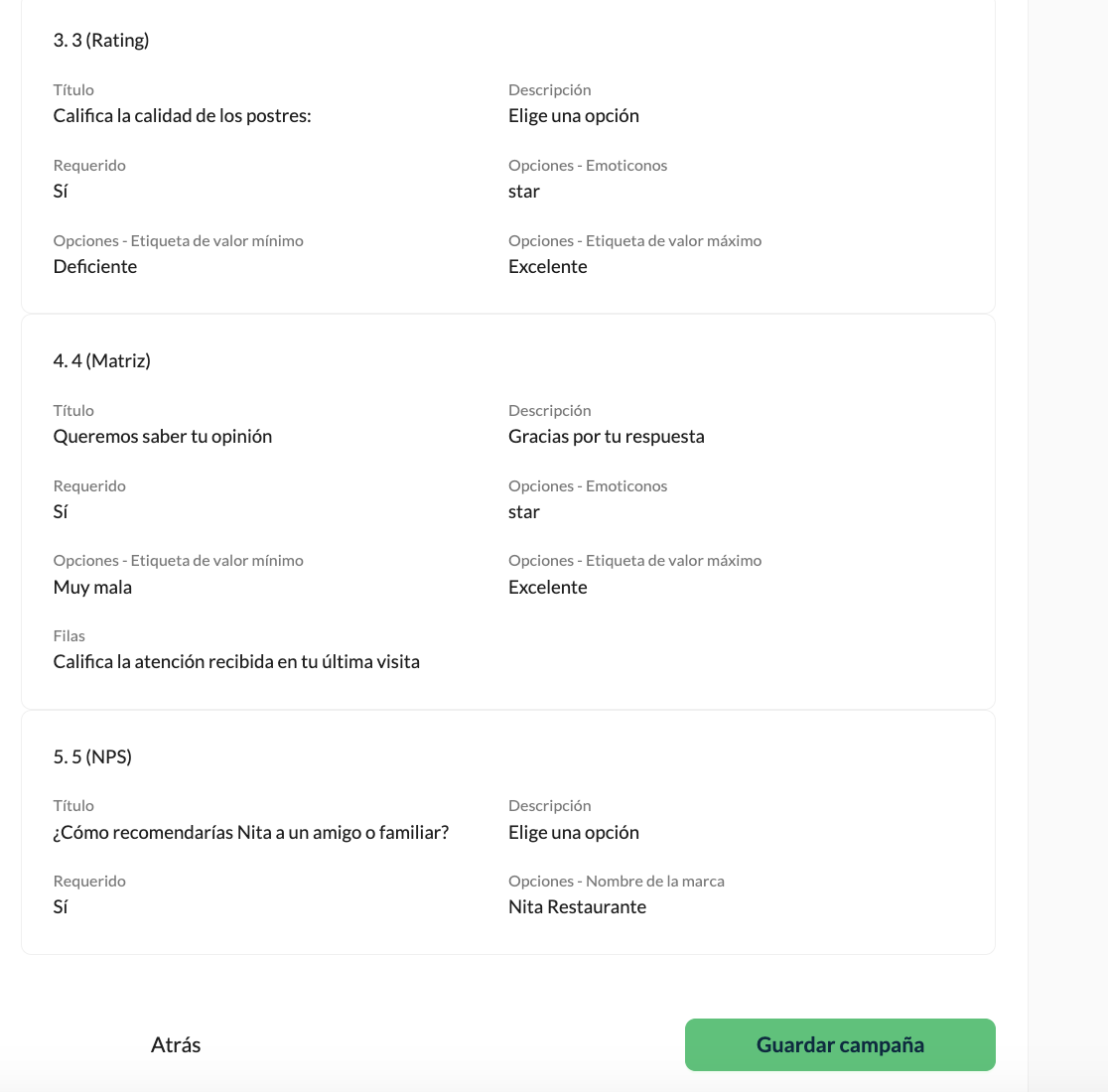Click the brand name Nita Restaurante

coord(577,907)
